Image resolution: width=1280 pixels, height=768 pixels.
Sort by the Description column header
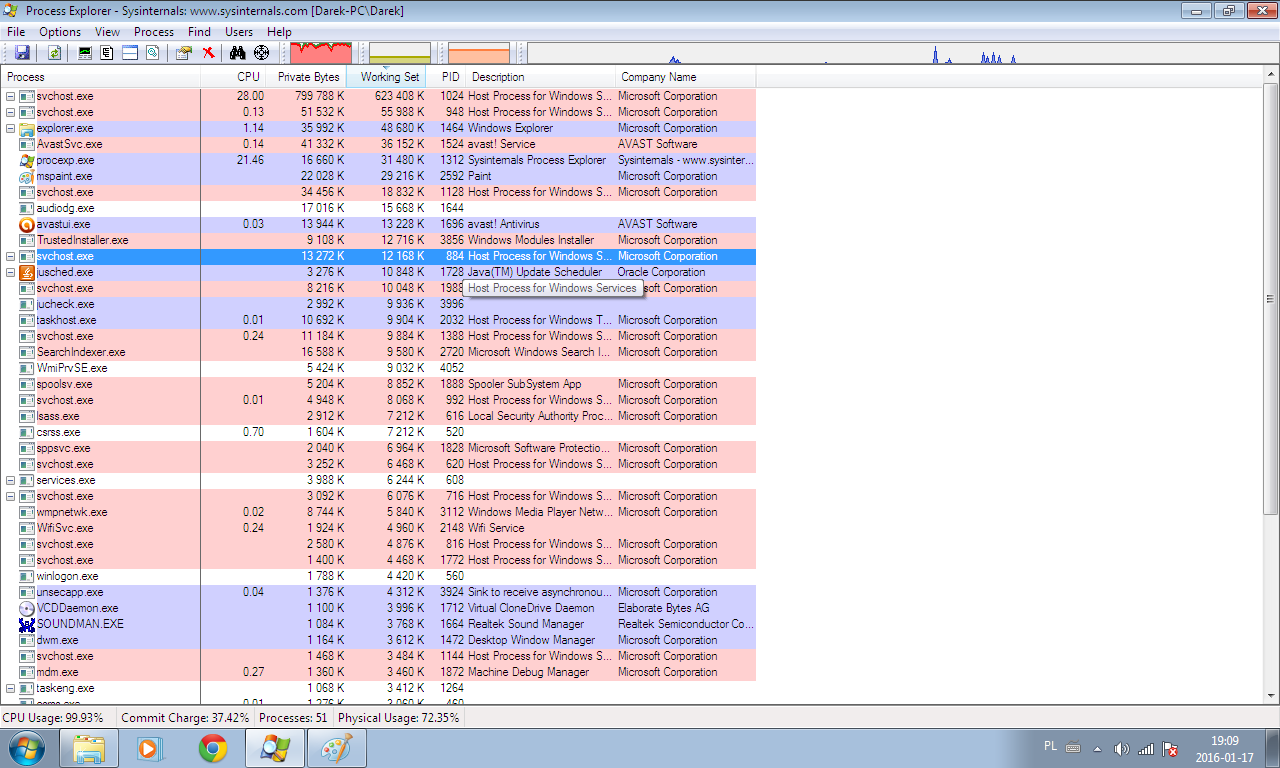(540, 77)
